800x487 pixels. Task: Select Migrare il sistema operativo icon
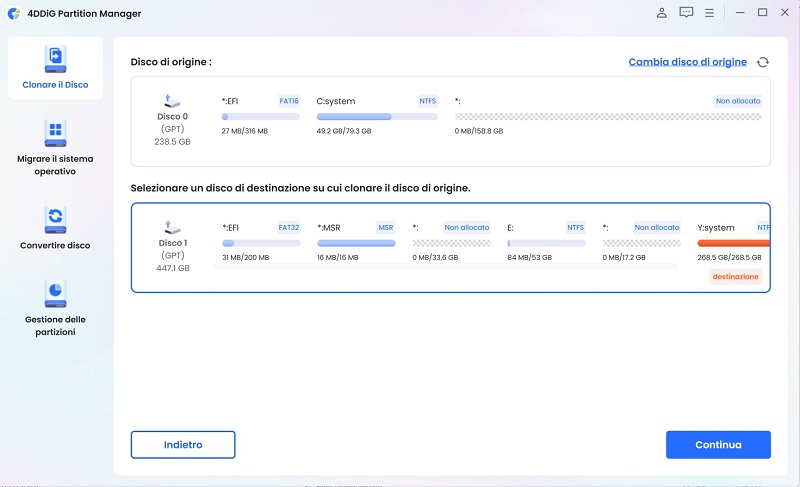pyautogui.click(x=55, y=132)
